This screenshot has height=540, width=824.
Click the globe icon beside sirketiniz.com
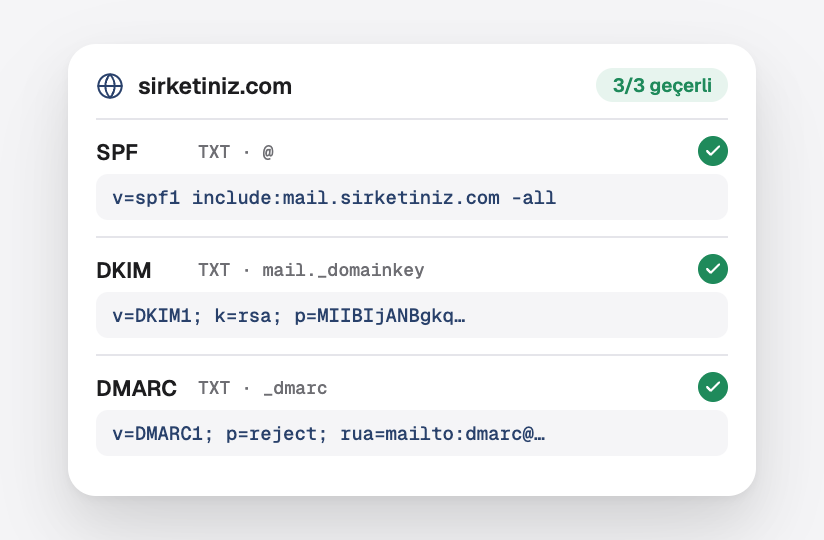110,86
